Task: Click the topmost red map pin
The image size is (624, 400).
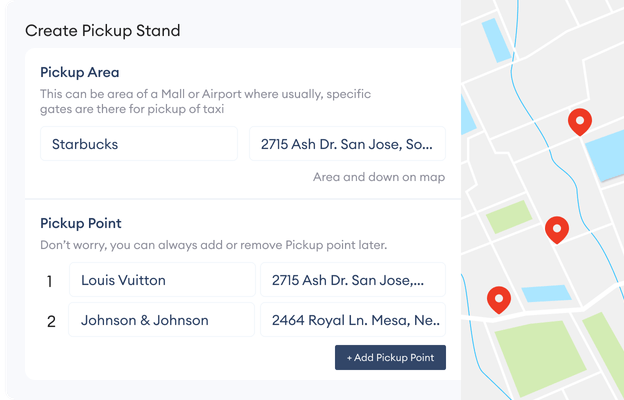Action: click(579, 121)
